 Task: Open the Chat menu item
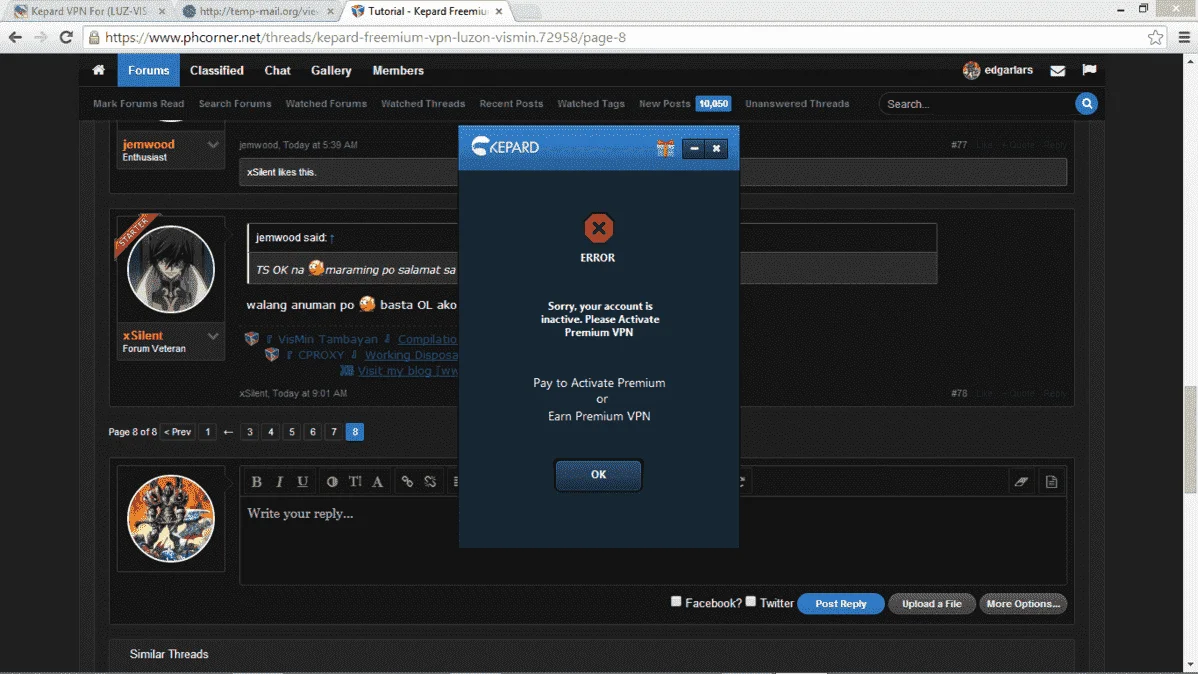click(277, 70)
